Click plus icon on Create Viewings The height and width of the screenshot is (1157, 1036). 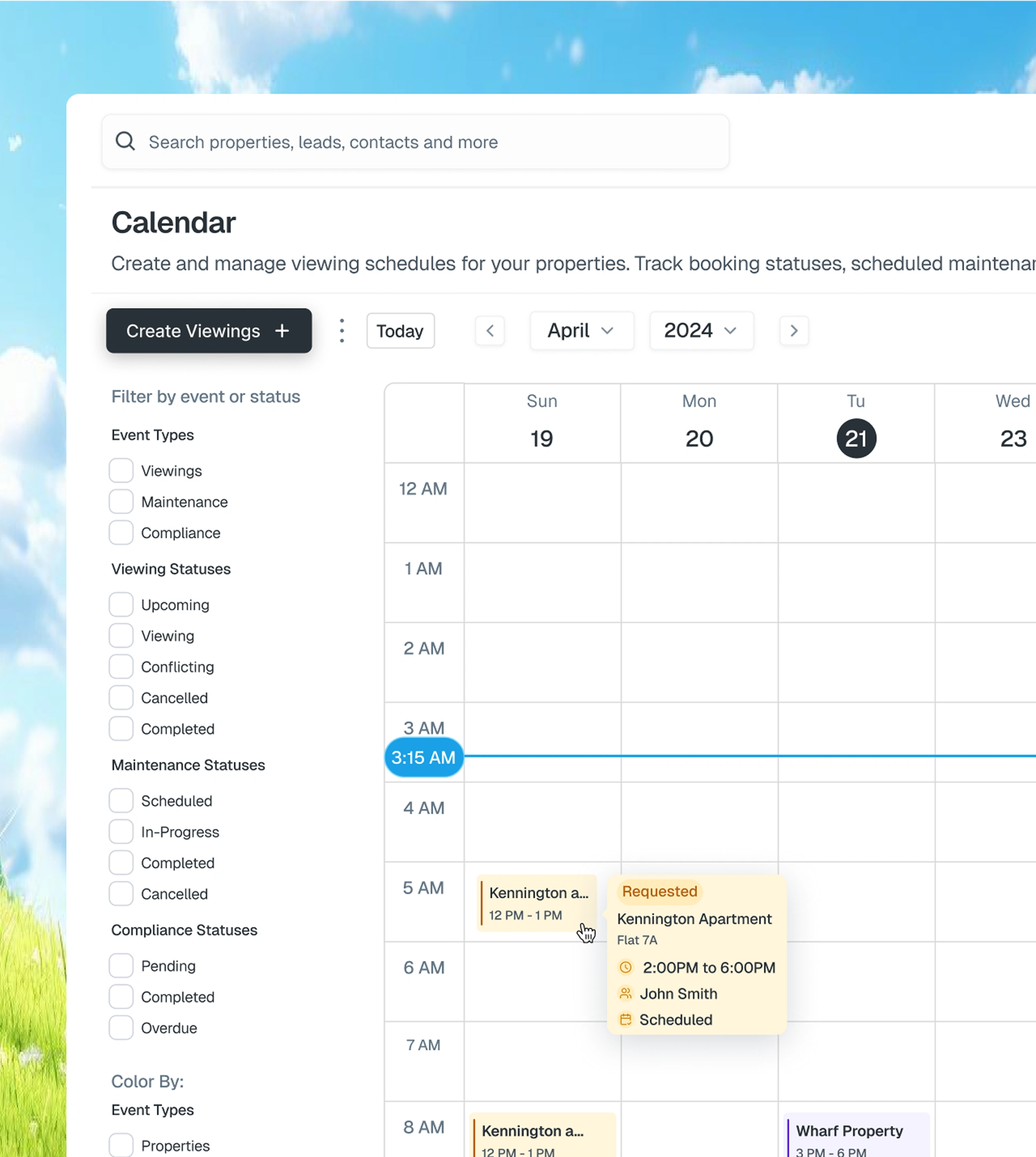(282, 331)
